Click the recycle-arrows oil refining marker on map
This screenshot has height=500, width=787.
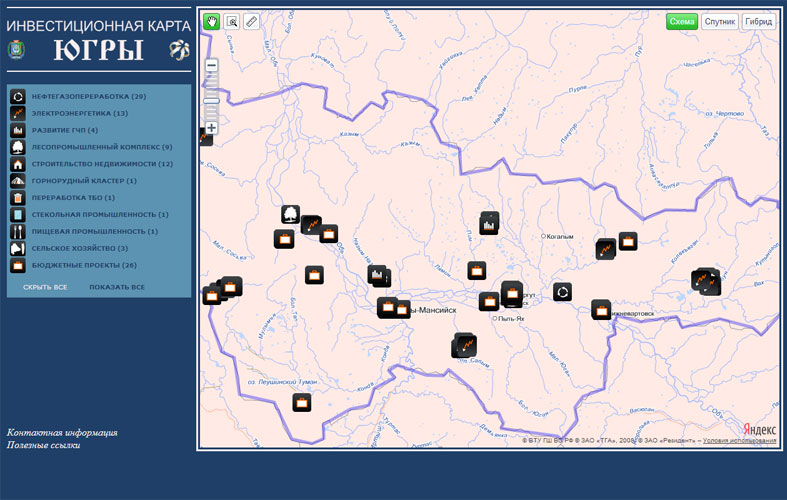click(x=563, y=292)
